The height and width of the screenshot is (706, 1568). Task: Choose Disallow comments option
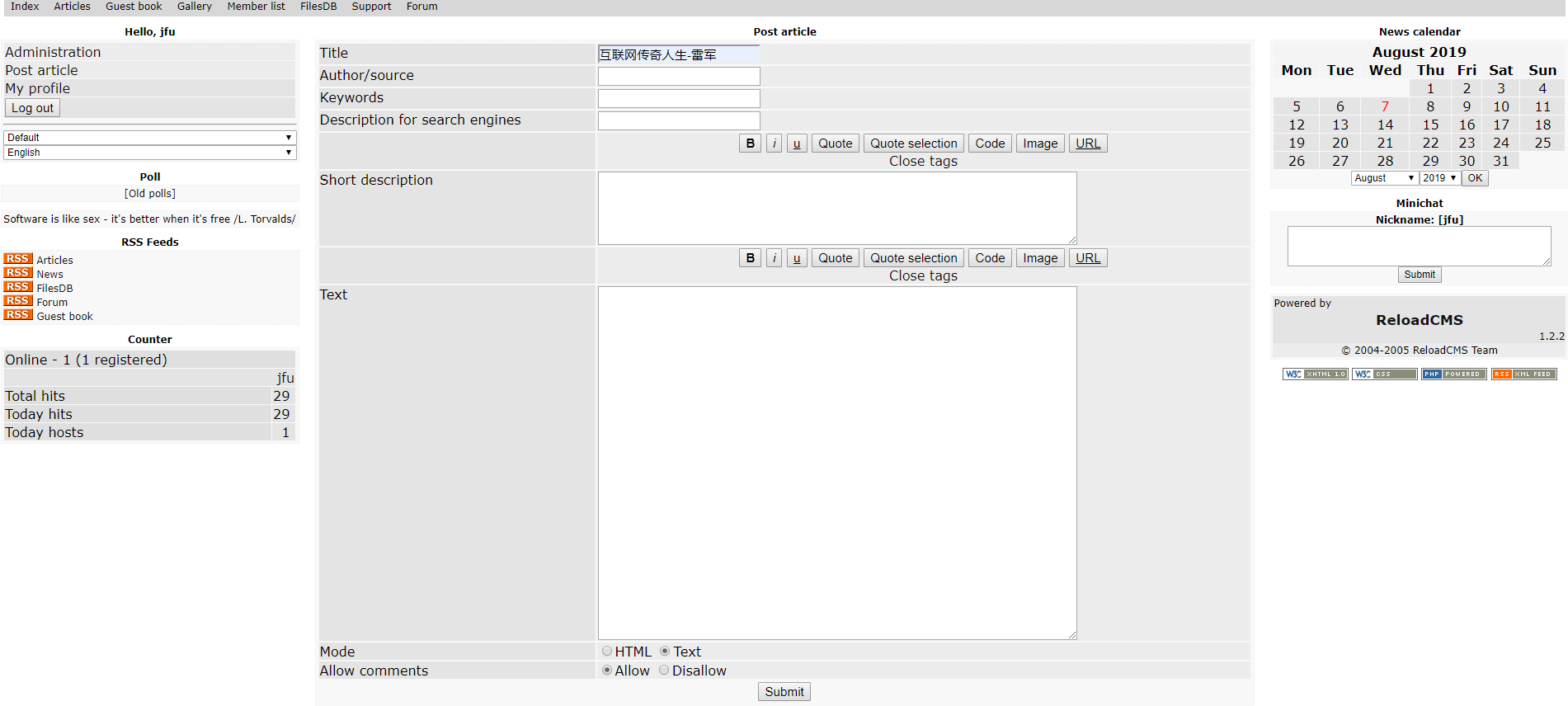click(x=664, y=670)
